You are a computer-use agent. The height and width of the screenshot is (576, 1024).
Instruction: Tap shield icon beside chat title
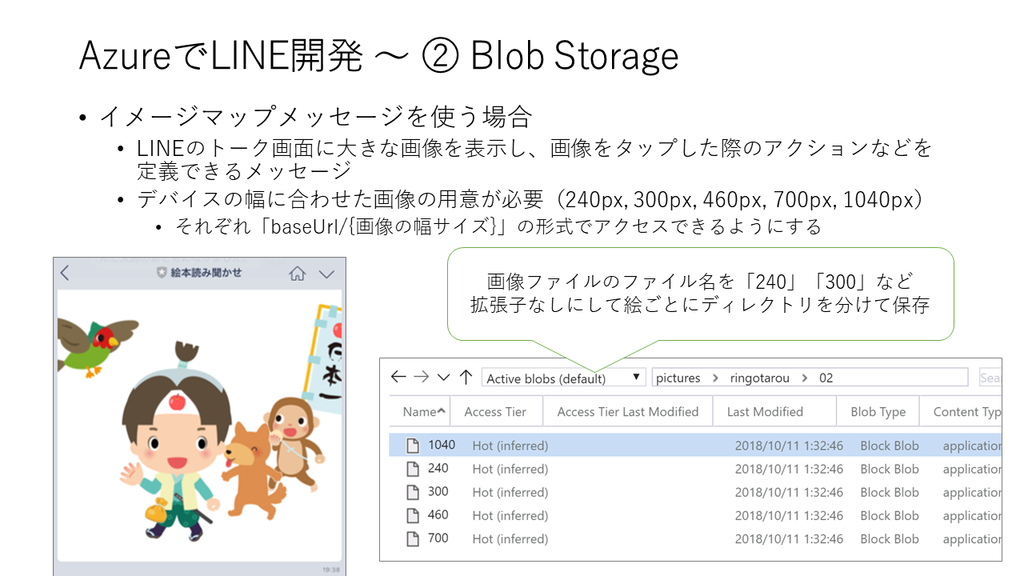pyautogui.click(x=162, y=273)
